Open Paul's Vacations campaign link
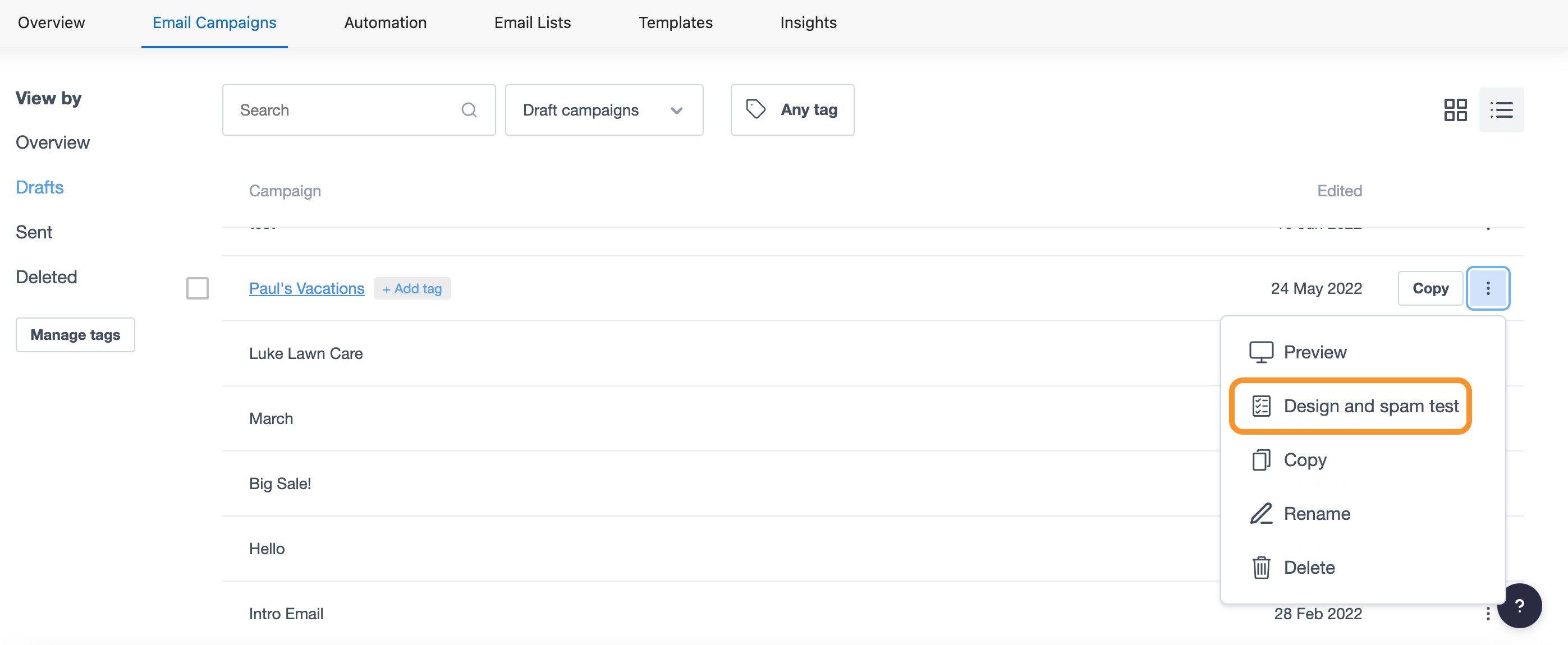This screenshot has height=645, width=1568. 306,288
